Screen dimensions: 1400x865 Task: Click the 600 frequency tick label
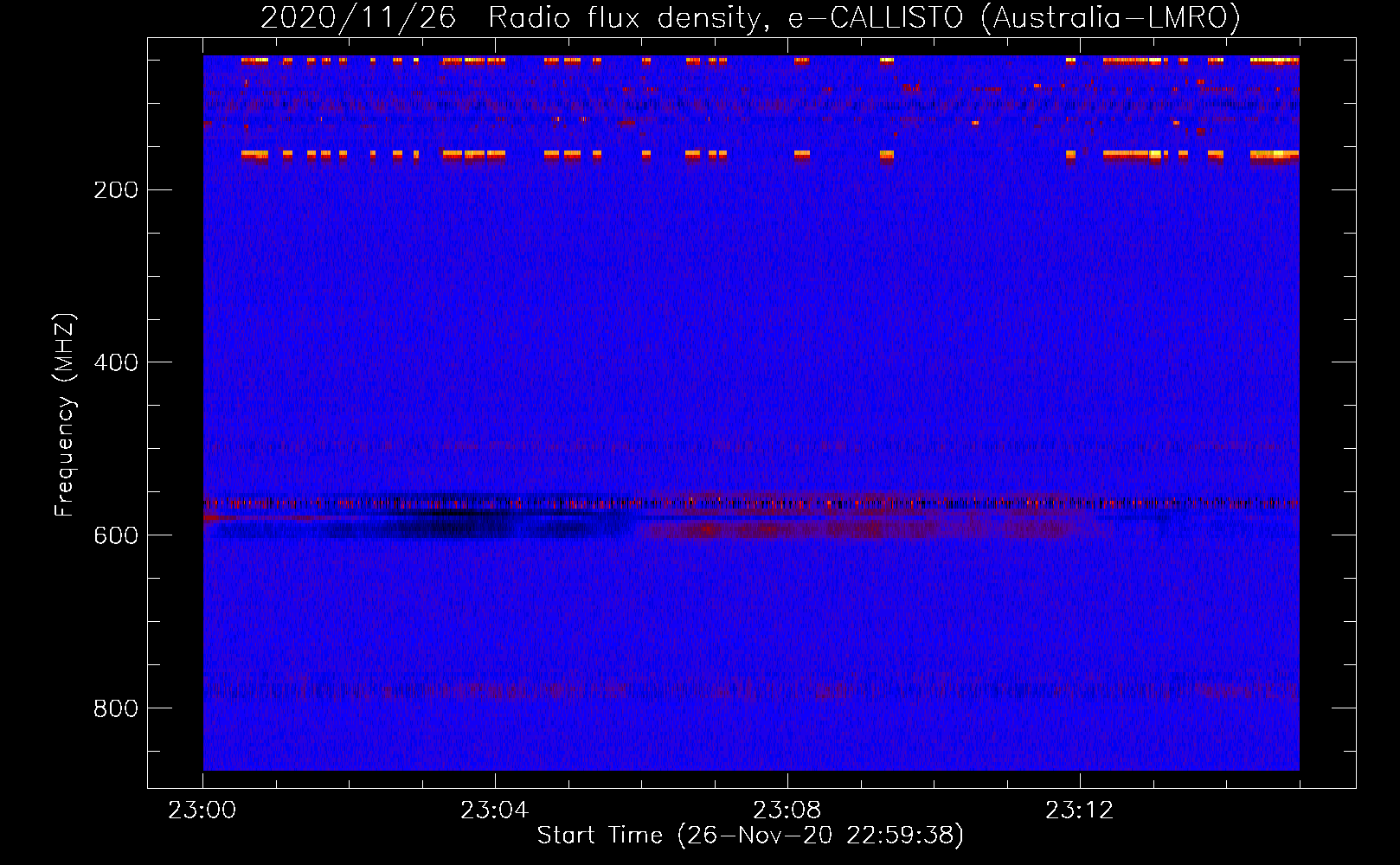click(x=115, y=535)
